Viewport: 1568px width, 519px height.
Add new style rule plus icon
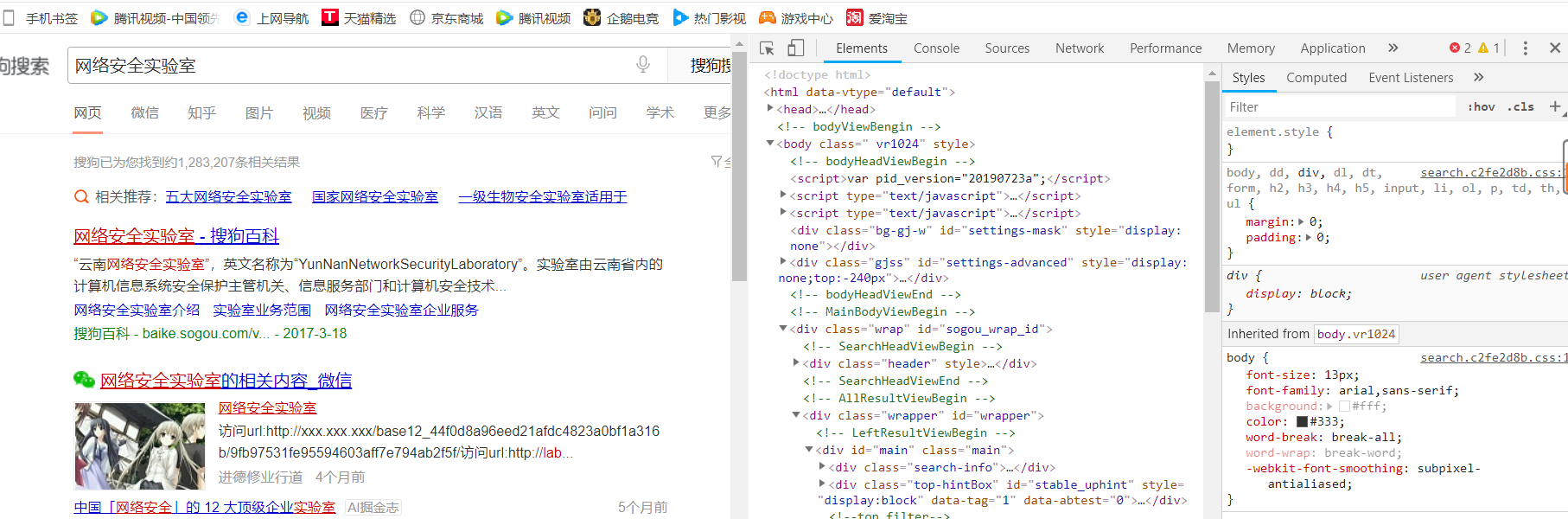coord(1554,106)
